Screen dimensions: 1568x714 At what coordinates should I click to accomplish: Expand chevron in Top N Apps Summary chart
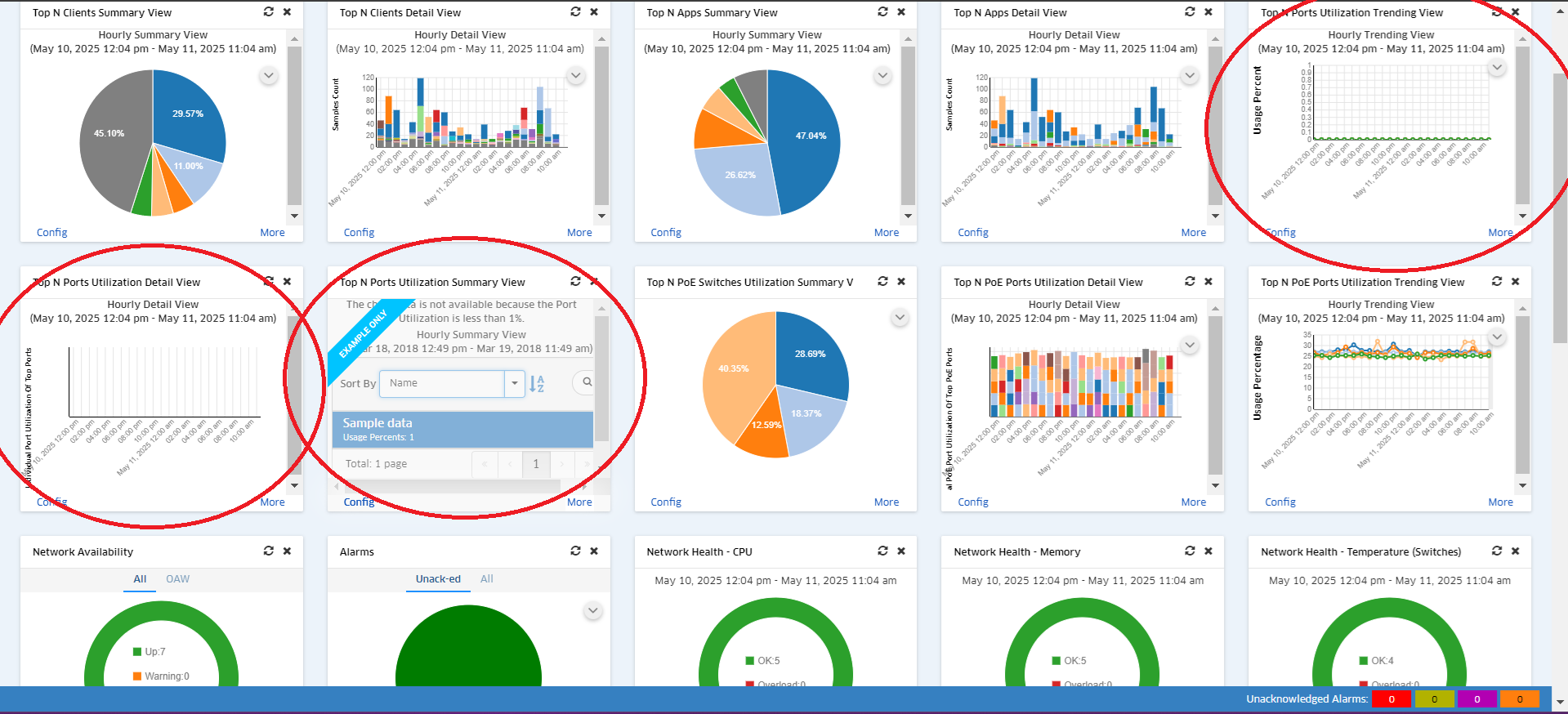[882, 76]
